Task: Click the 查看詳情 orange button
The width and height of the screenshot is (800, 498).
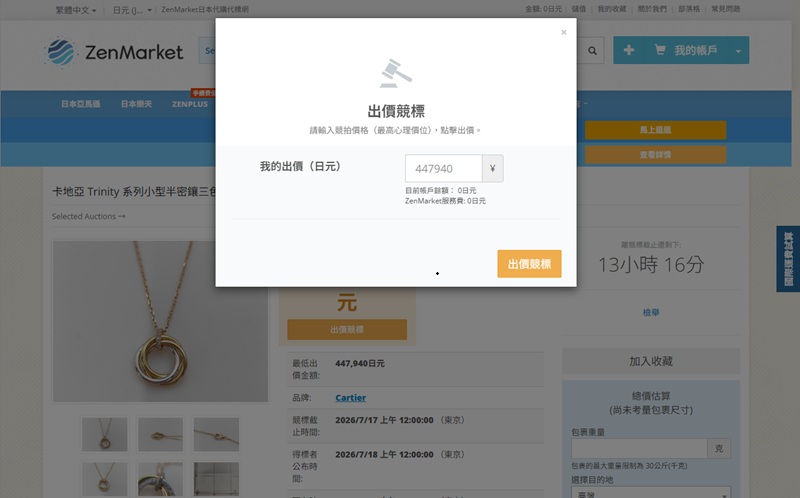Action: [655, 155]
